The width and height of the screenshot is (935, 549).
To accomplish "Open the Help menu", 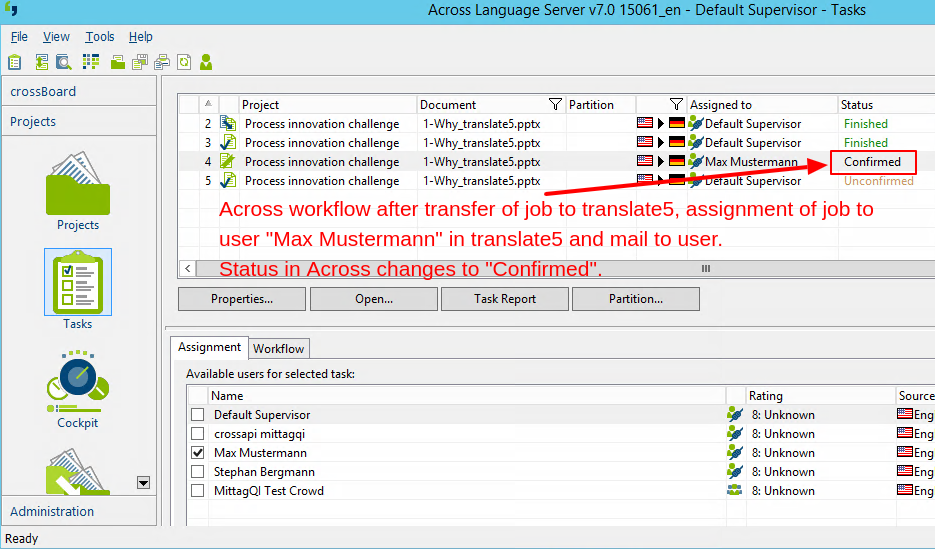I will click(141, 36).
